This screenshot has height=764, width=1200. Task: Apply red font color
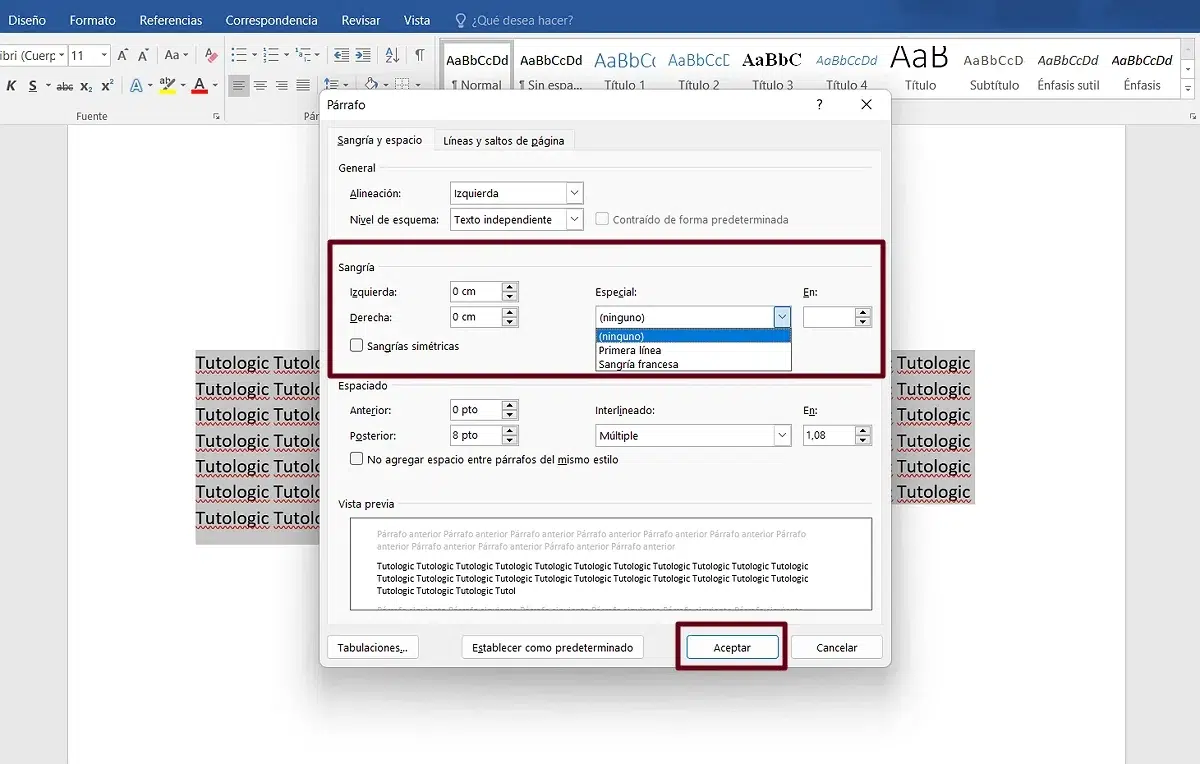[200, 86]
